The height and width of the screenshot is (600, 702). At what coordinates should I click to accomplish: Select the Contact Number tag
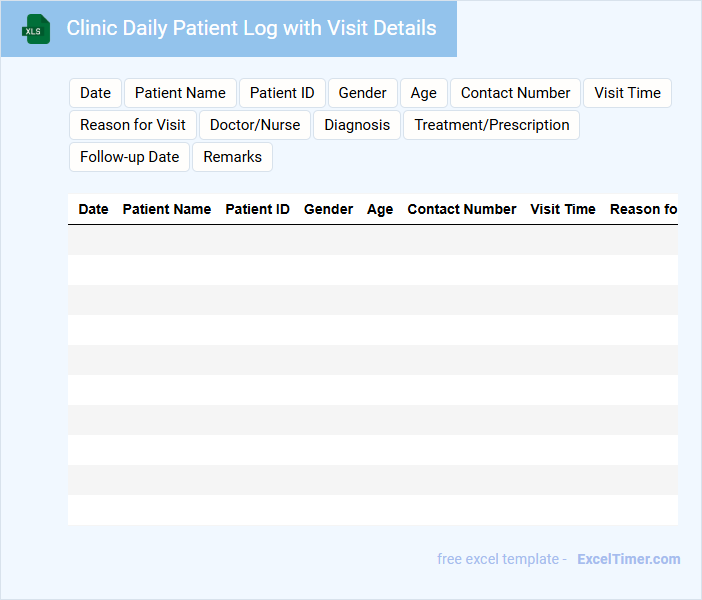tap(515, 93)
